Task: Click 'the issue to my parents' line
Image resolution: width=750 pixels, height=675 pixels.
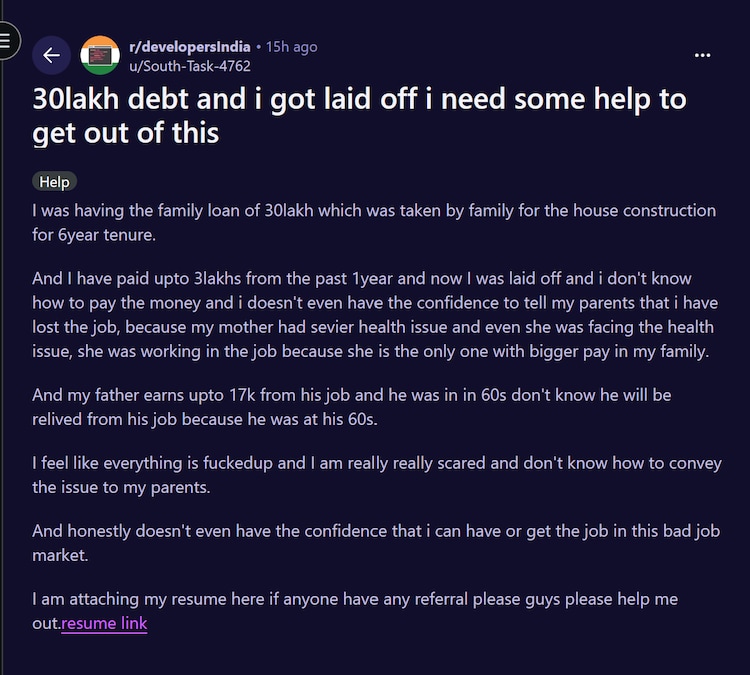Action: (x=121, y=487)
